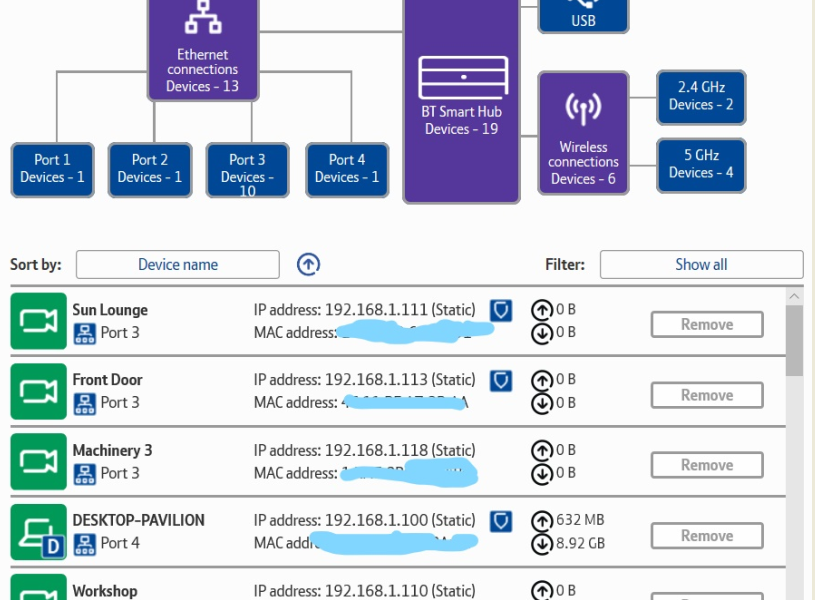Select the Port 3 devices box

coord(247,170)
